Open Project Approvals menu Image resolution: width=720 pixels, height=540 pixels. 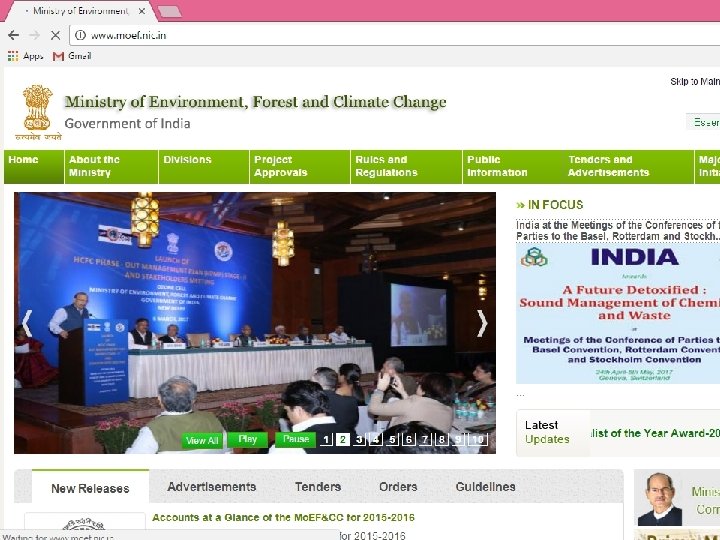[x=300, y=167]
